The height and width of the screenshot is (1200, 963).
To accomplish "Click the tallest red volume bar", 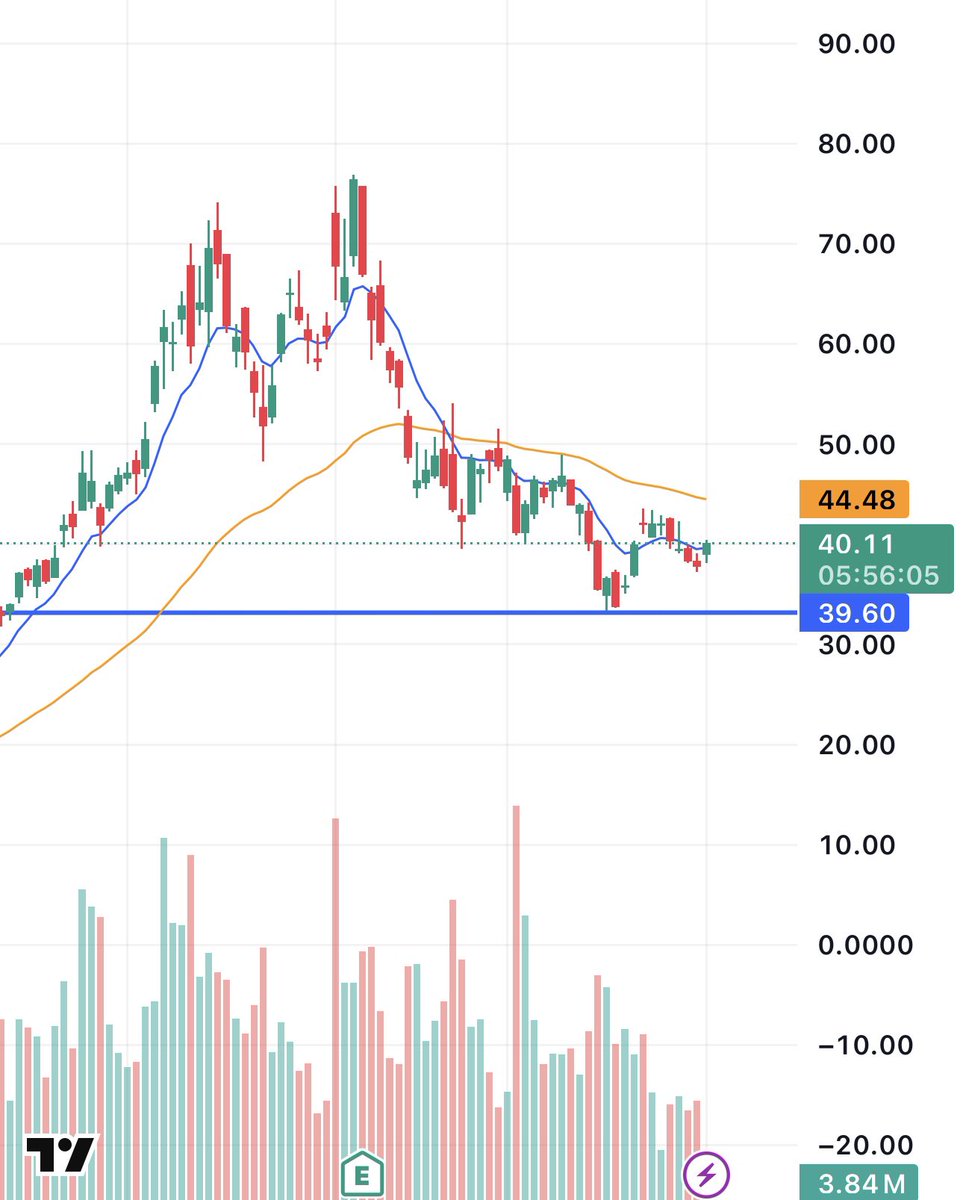I will point(516,1002).
